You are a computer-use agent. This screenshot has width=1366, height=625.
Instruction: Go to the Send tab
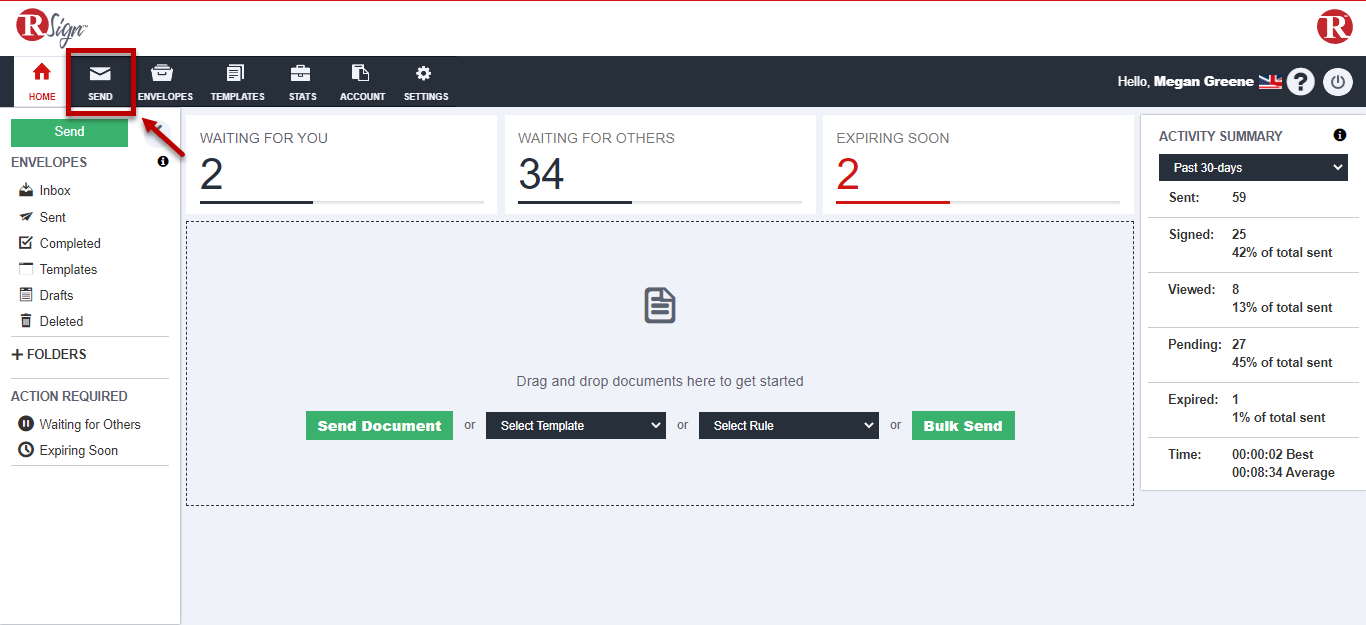click(100, 82)
